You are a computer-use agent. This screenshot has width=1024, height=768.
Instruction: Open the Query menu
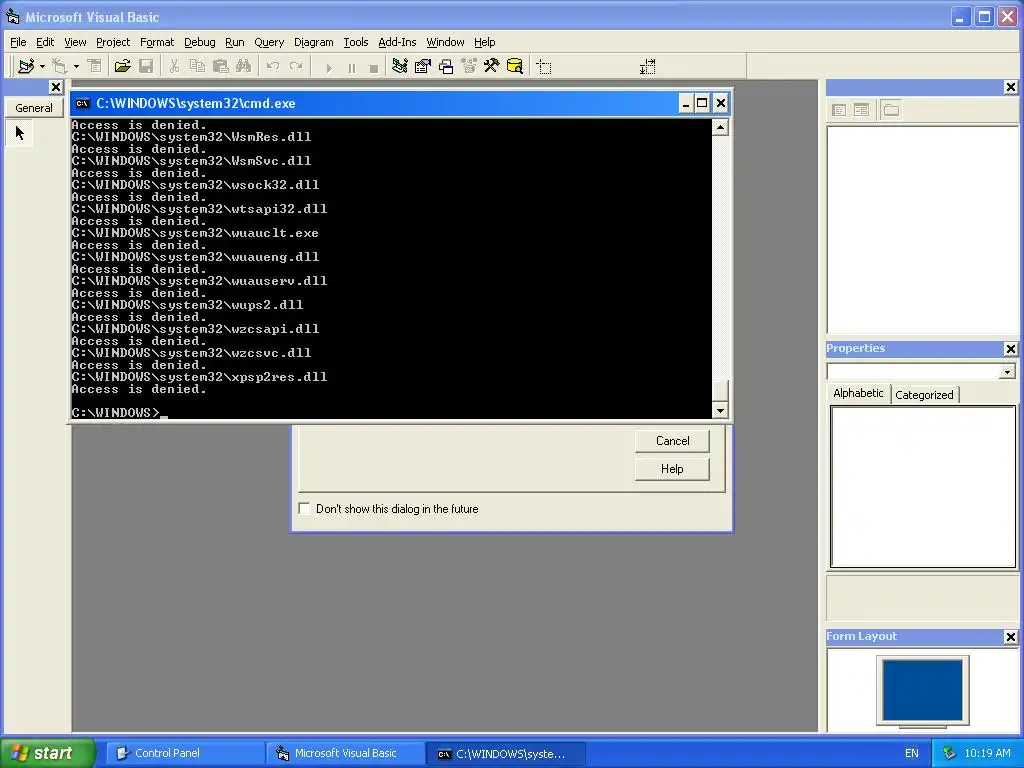(269, 42)
